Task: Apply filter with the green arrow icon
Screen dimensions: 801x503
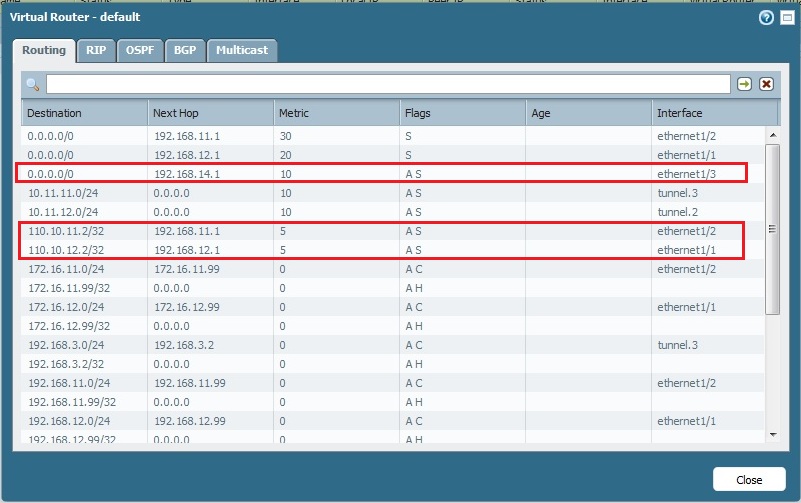Action: pyautogui.click(x=744, y=84)
